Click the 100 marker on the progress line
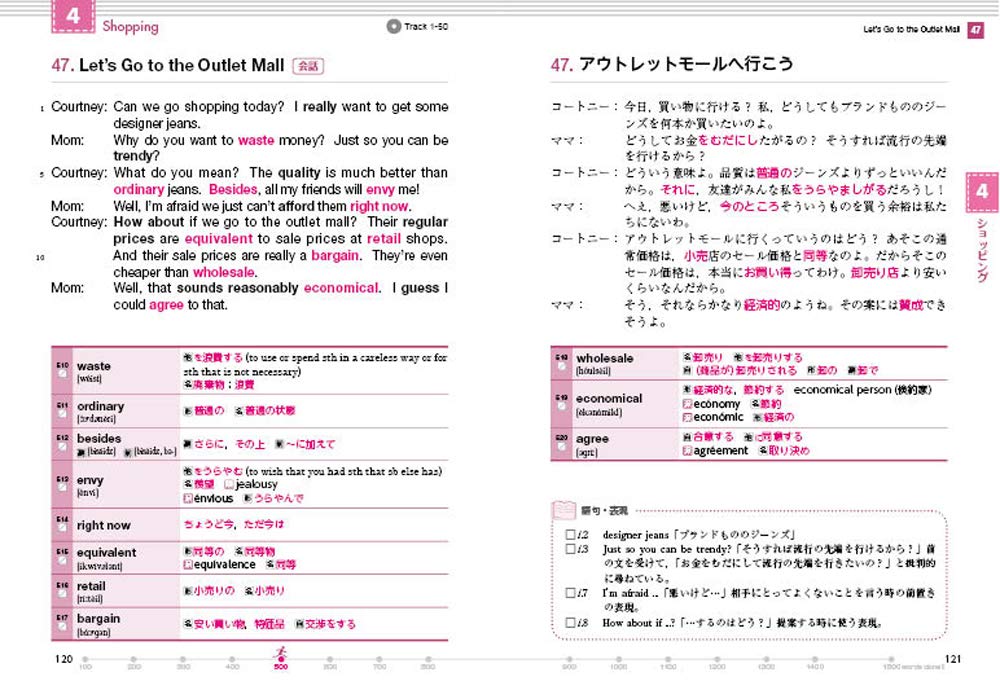Image resolution: width=1000 pixels, height=690 pixels. [85, 660]
